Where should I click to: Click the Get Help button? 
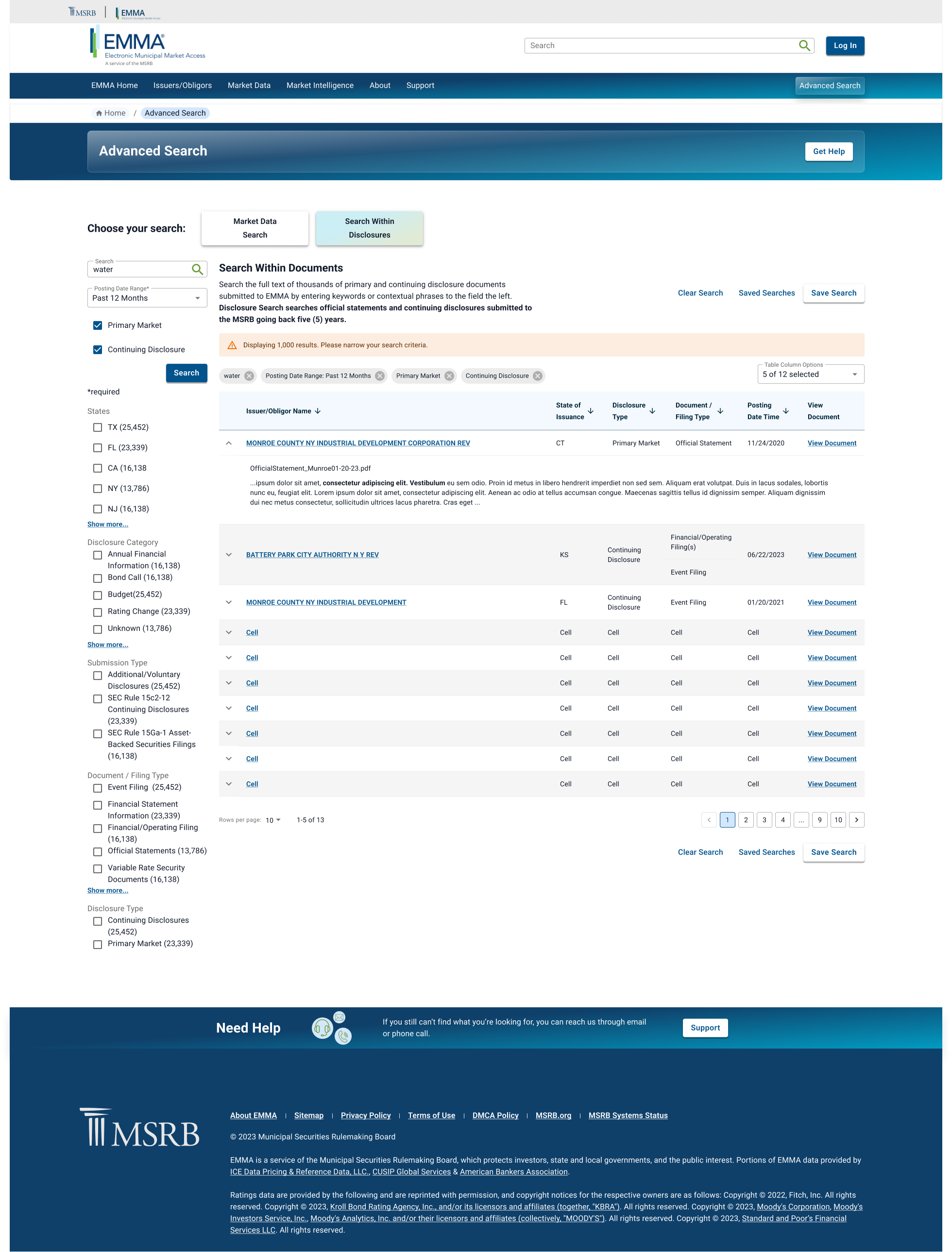point(829,151)
